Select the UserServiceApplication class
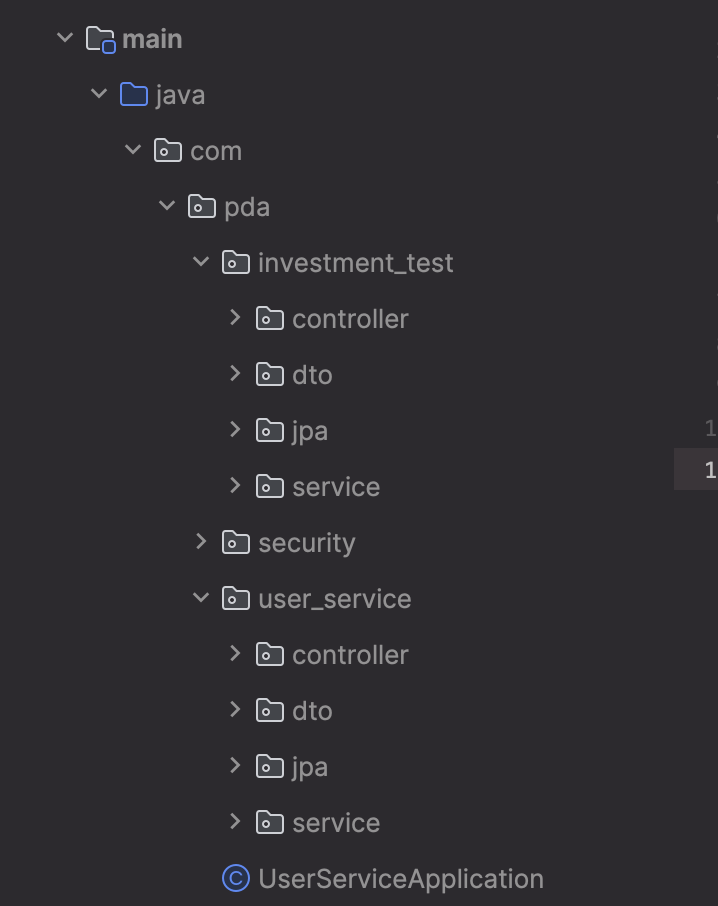 400,878
